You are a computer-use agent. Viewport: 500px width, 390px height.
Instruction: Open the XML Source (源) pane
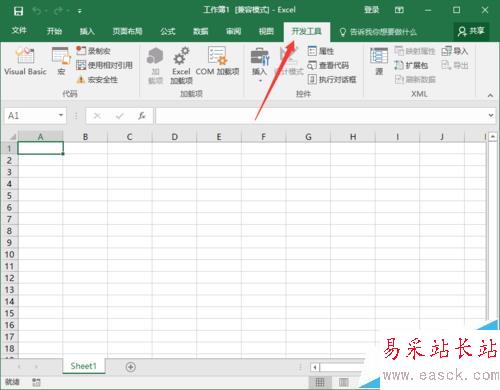pos(379,62)
